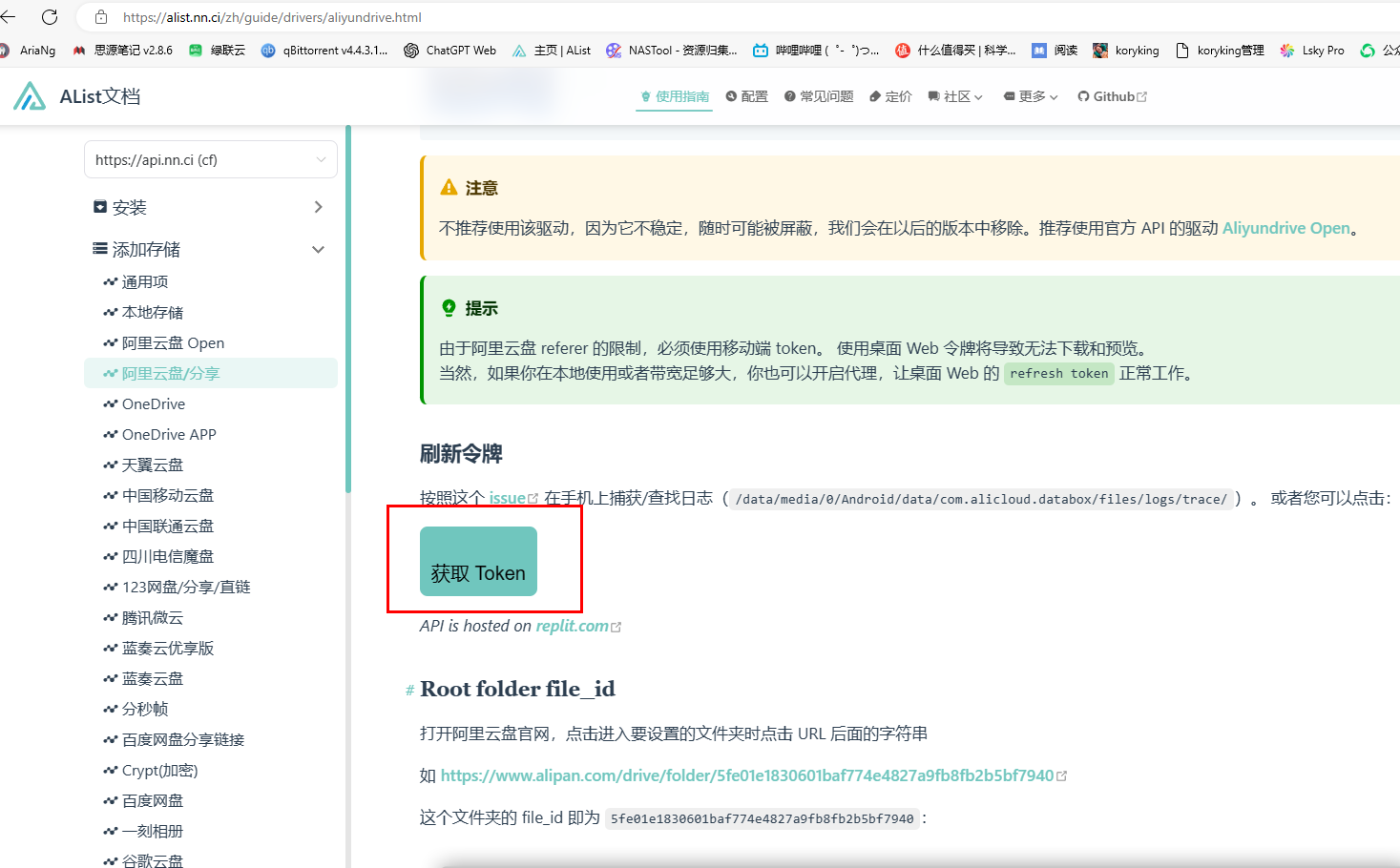
Task: Switch to the 配置 navigation tab
Action: click(x=746, y=96)
